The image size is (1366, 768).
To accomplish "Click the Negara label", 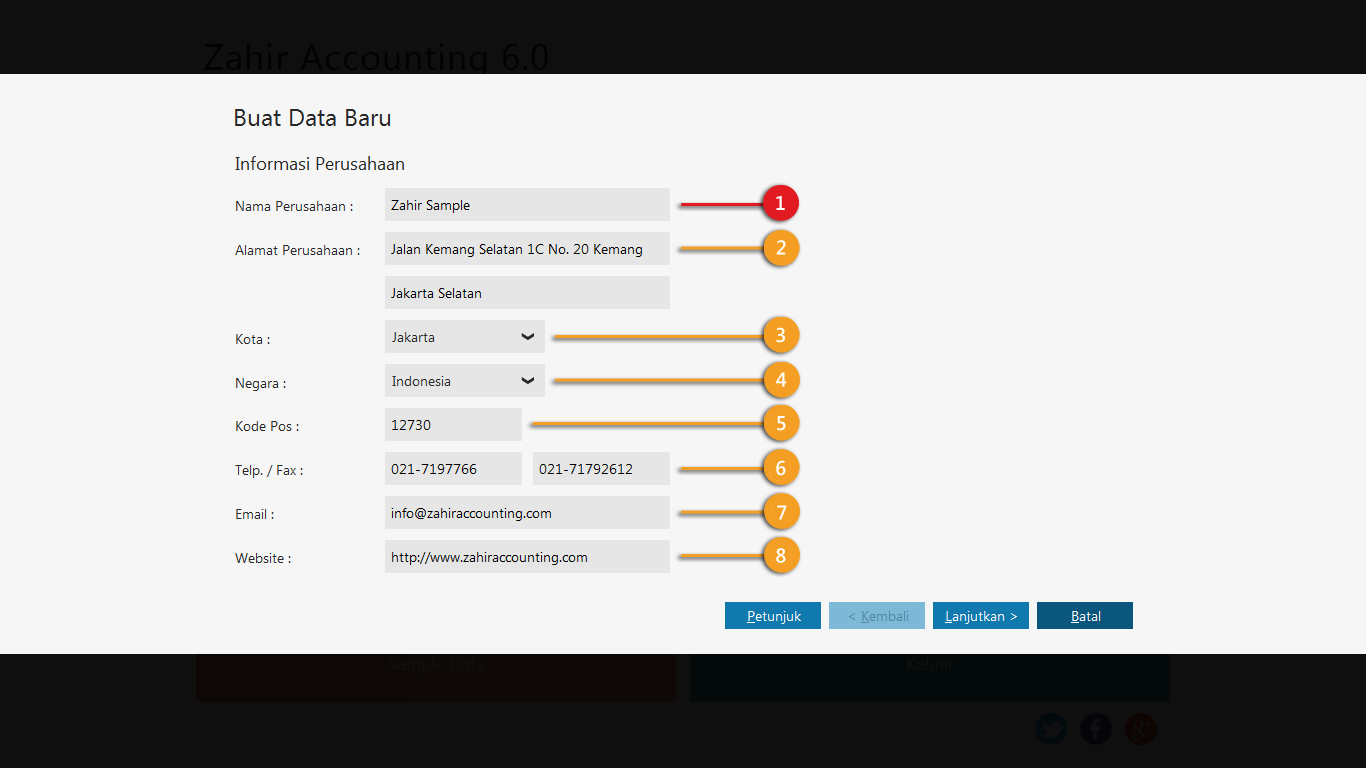I will click(x=261, y=383).
